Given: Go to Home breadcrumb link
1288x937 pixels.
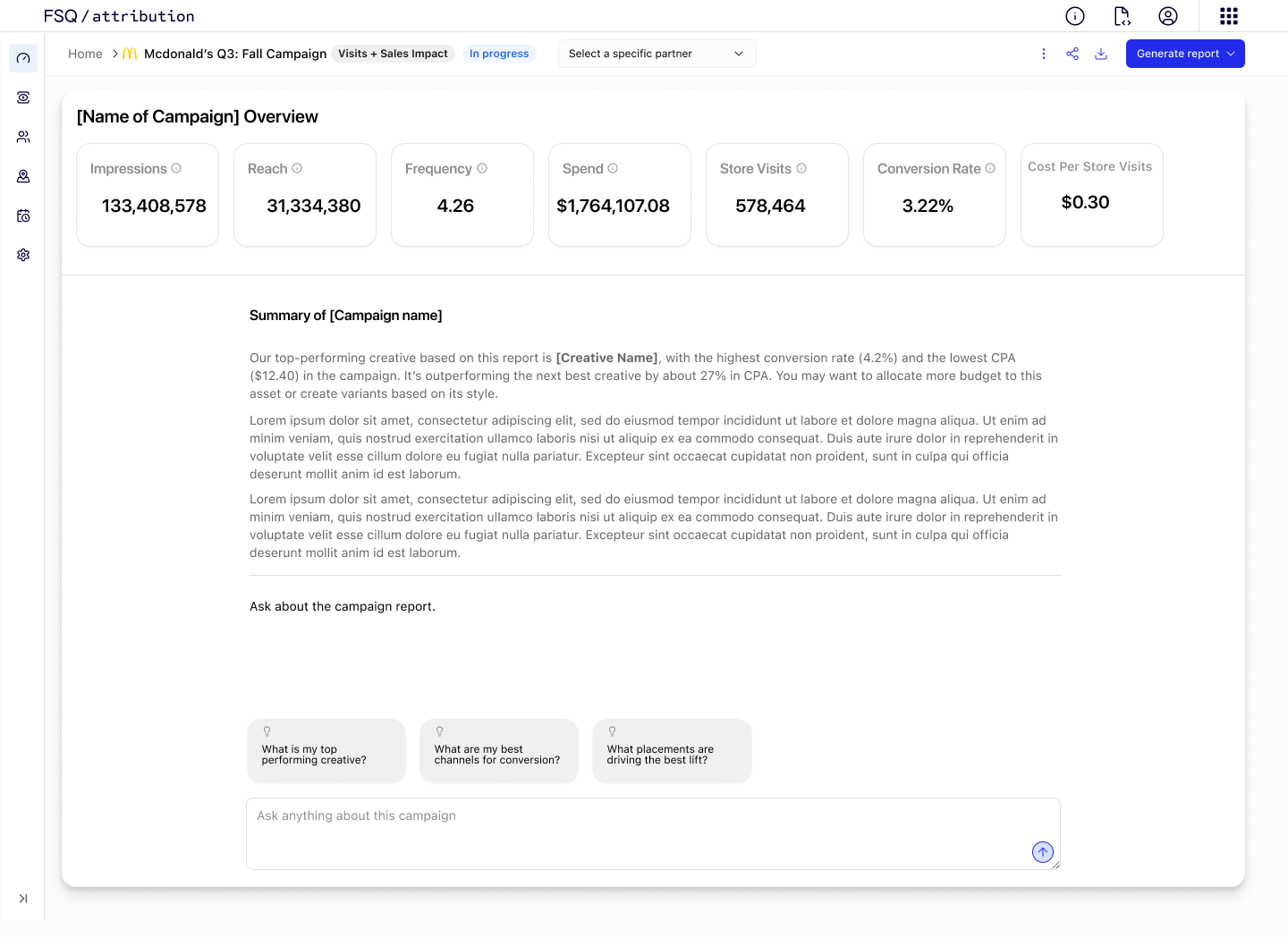Looking at the screenshot, I should click(x=85, y=54).
